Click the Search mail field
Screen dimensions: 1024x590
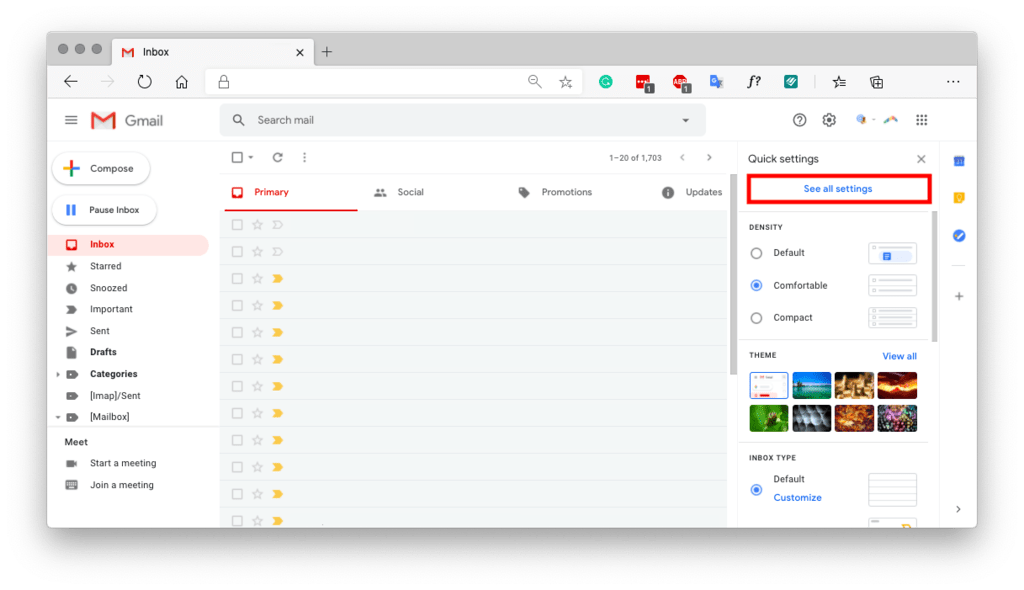[462, 120]
